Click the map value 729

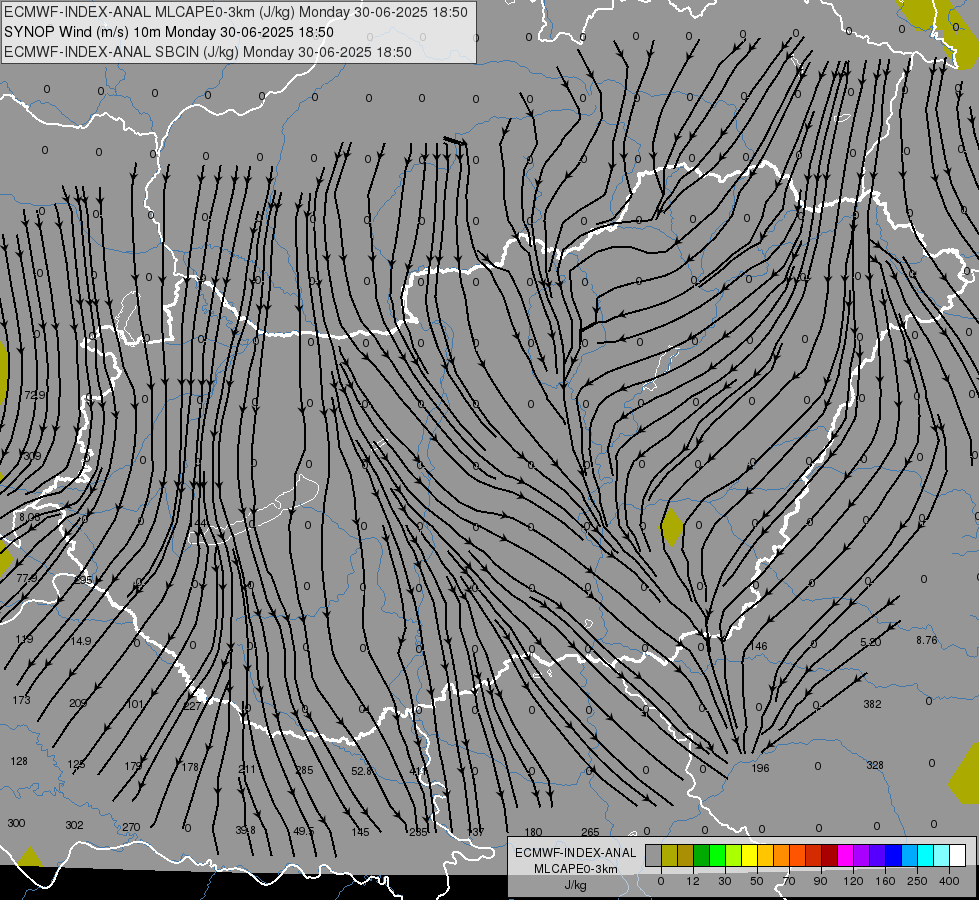[34, 395]
